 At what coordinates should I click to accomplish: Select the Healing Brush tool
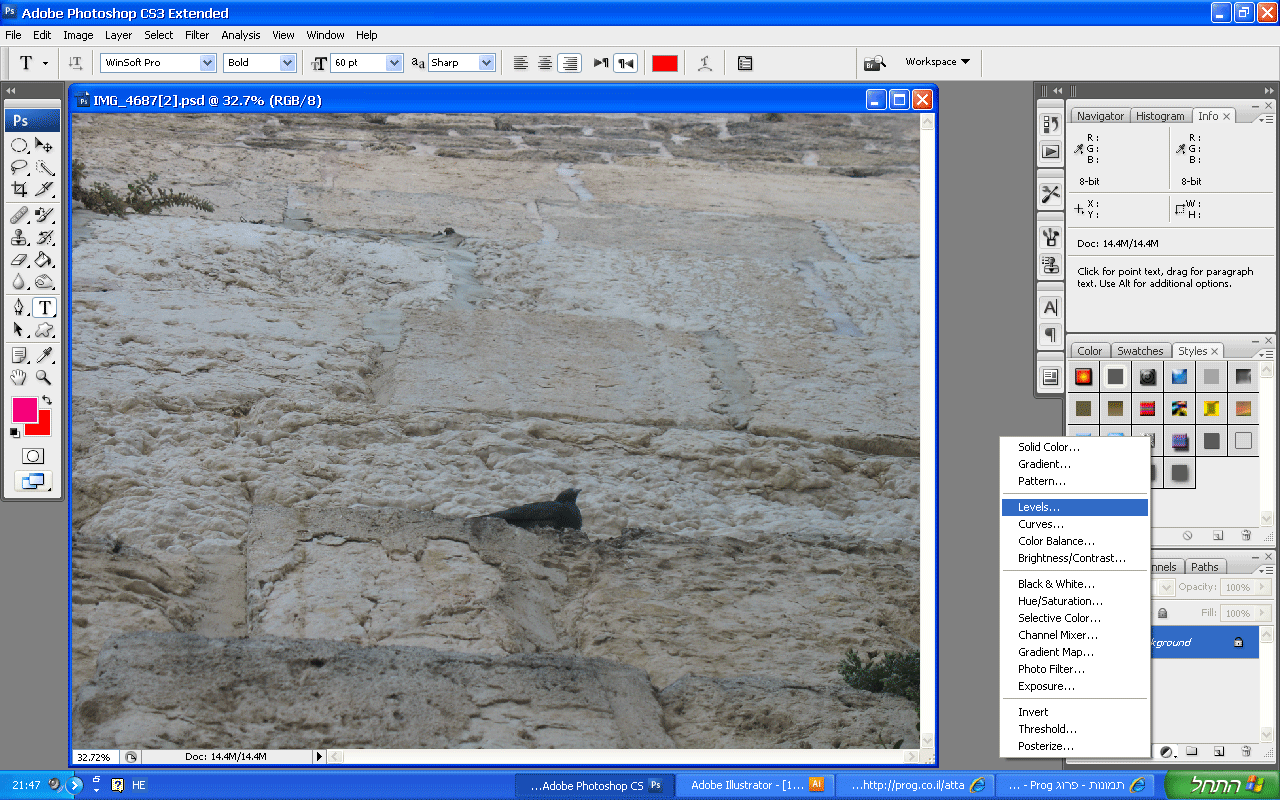click(19, 215)
